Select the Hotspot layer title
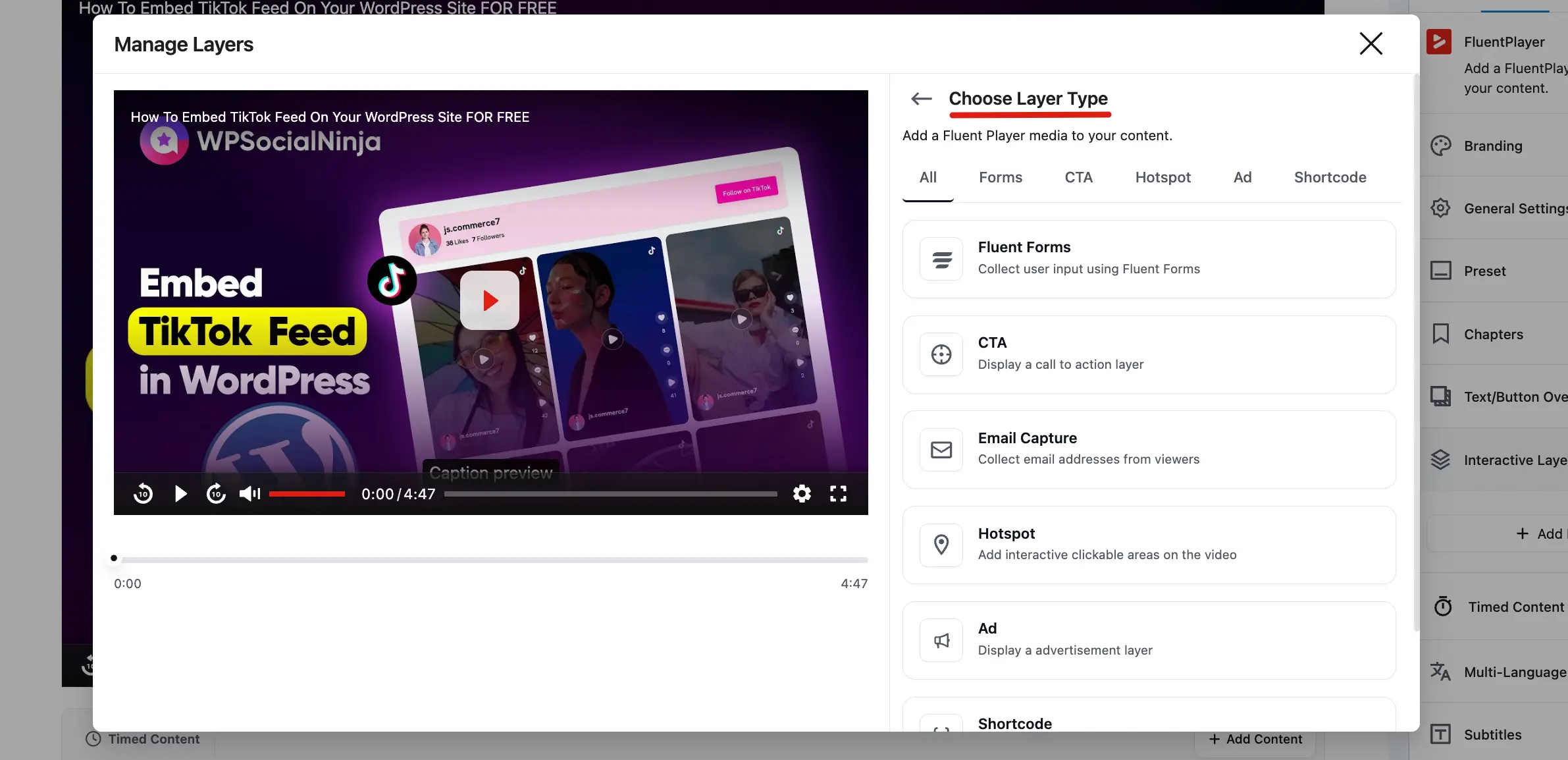Viewport: 1568px width, 760px height. tap(1006, 533)
